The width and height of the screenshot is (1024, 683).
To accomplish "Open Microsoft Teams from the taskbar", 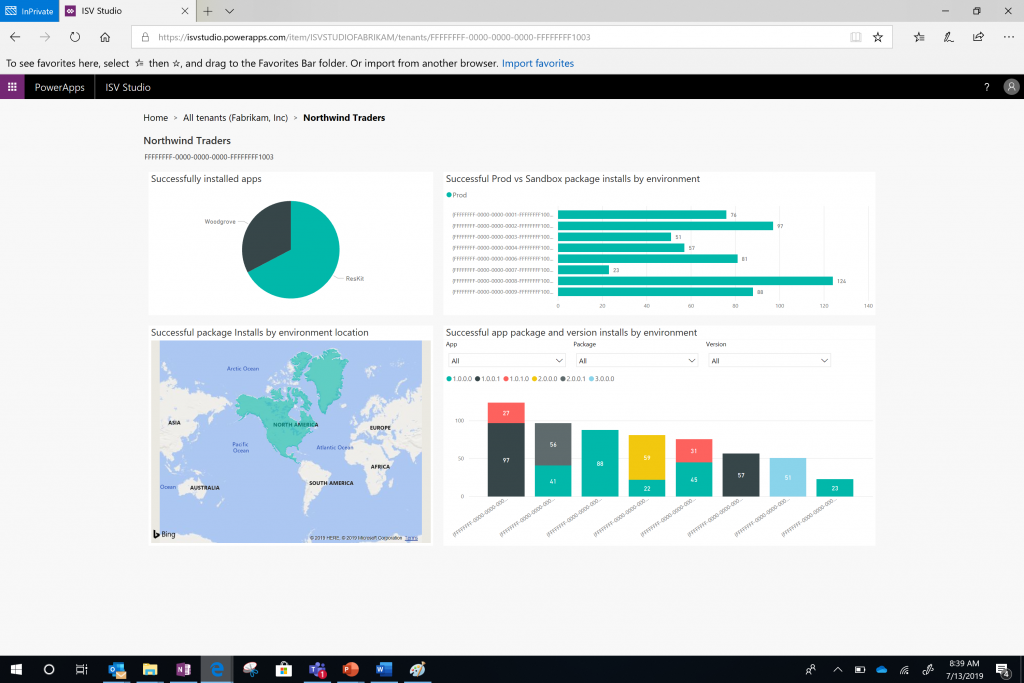I will coord(317,669).
